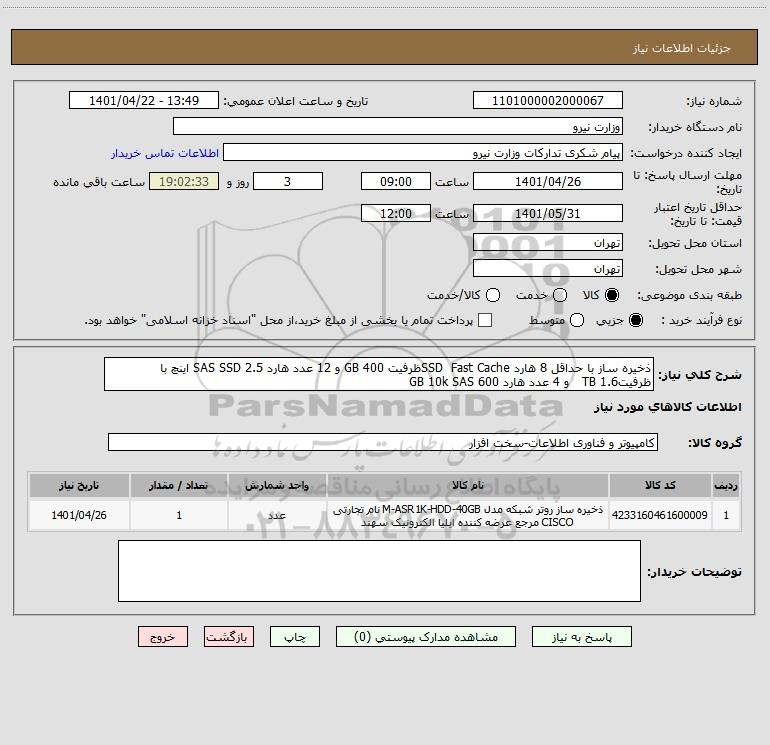Click the کد کالا column header
The image size is (770, 745).
coord(660,485)
